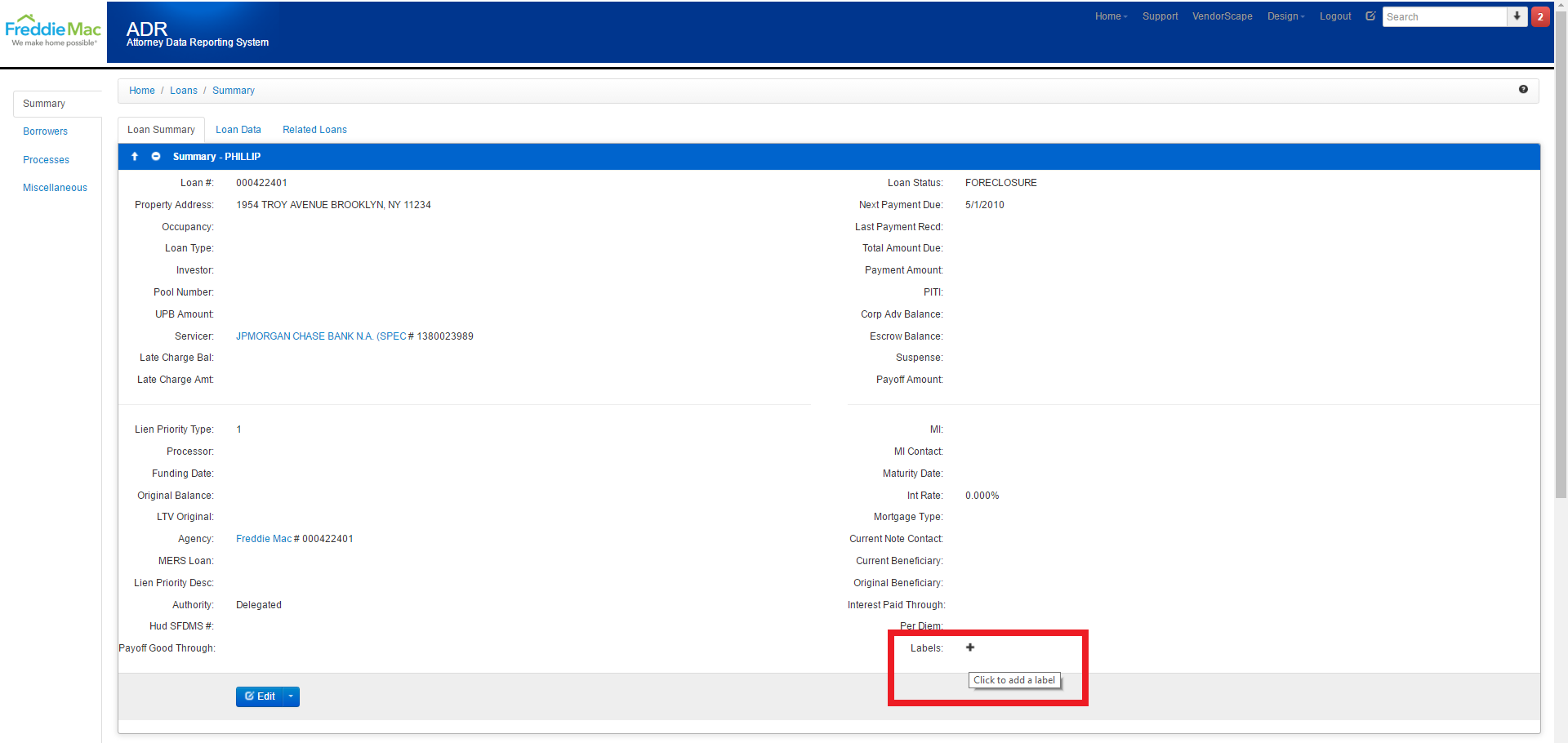The image size is (1568, 743).
Task: Click the up arrow in Summary panel header
Action: [x=135, y=156]
